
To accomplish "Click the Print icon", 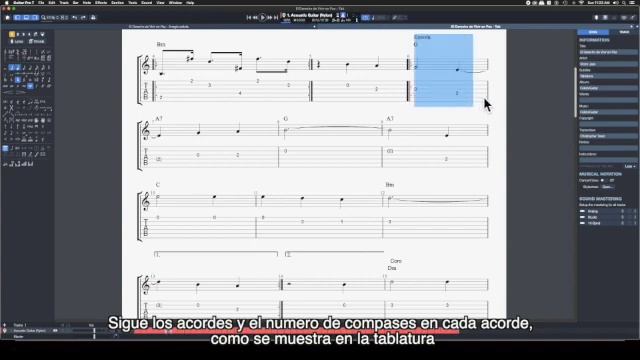I will (x=93, y=18).
